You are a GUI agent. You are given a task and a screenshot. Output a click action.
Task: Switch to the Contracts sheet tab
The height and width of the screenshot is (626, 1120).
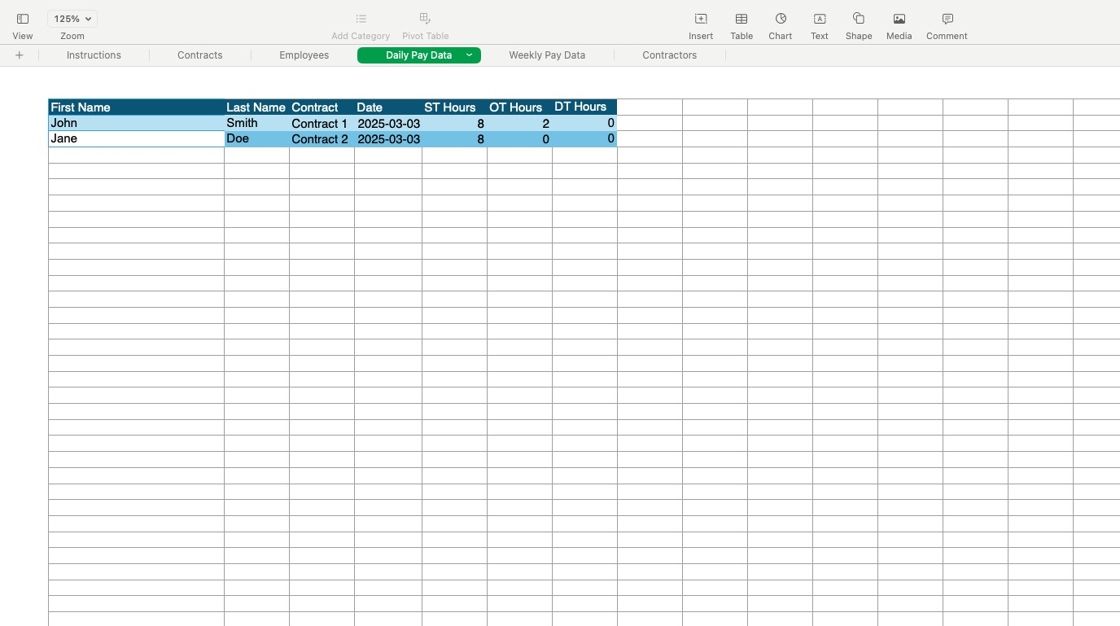200,55
